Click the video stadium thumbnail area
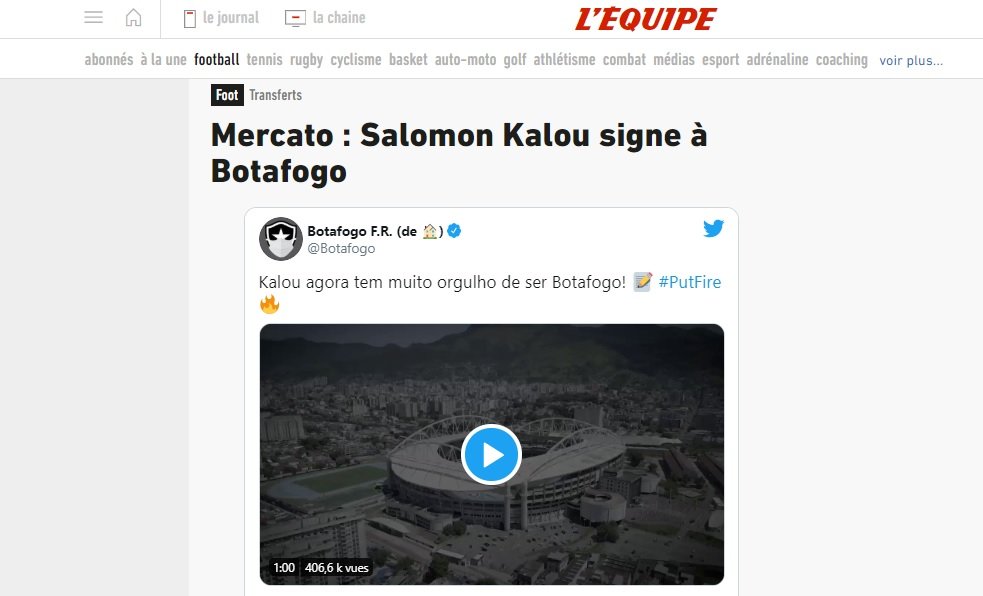 [x=492, y=454]
